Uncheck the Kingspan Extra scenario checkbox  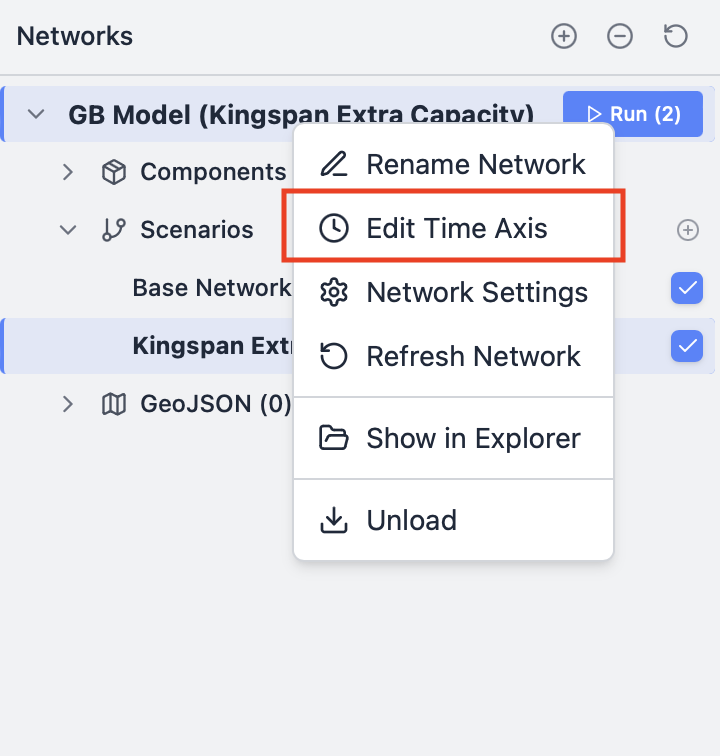687,346
